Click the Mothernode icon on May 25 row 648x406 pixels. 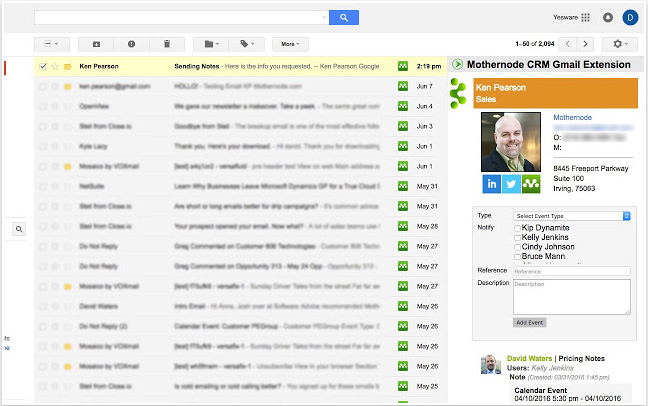coord(403,386)
